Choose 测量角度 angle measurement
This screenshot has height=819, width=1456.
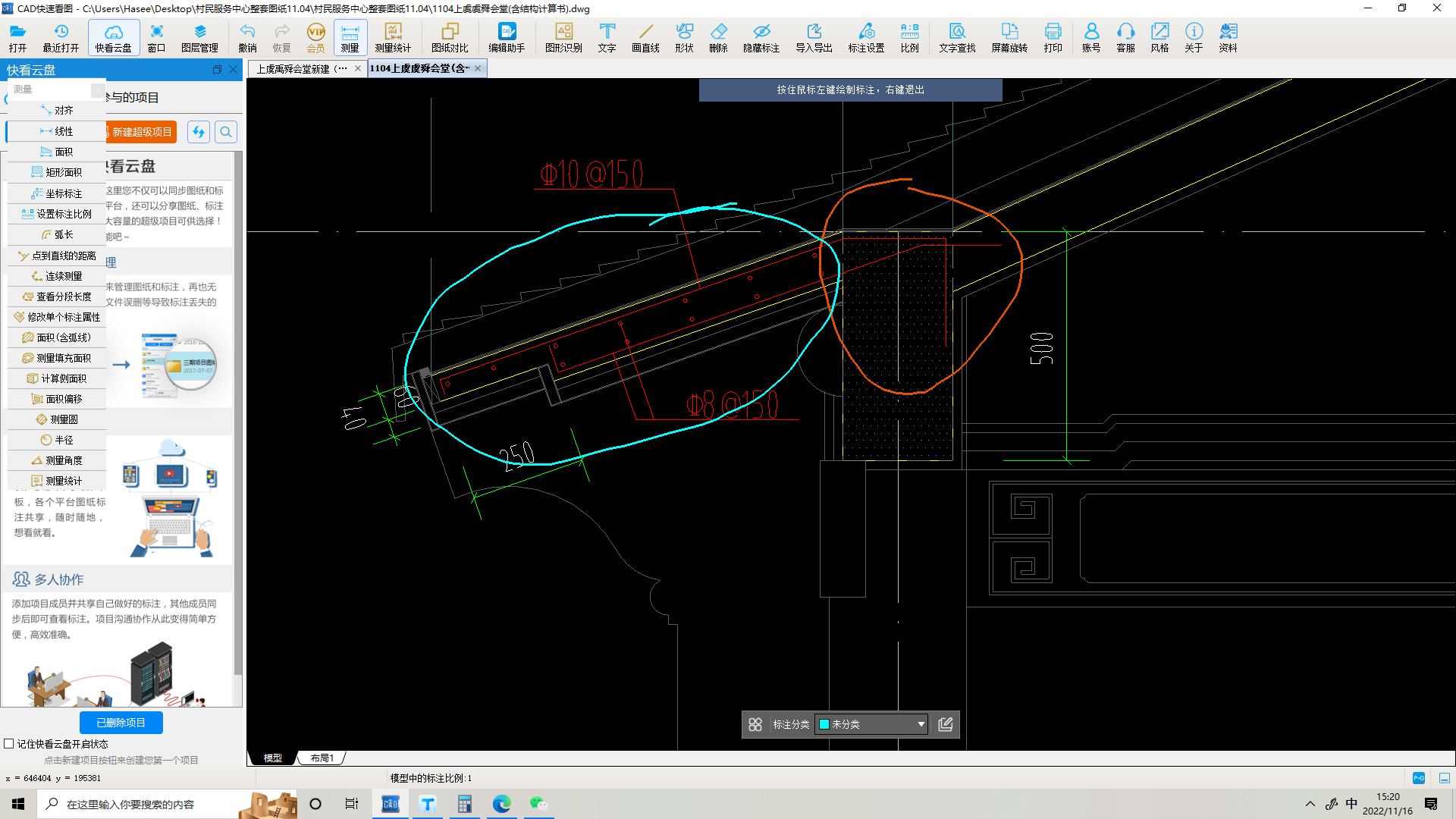[57, 460]
